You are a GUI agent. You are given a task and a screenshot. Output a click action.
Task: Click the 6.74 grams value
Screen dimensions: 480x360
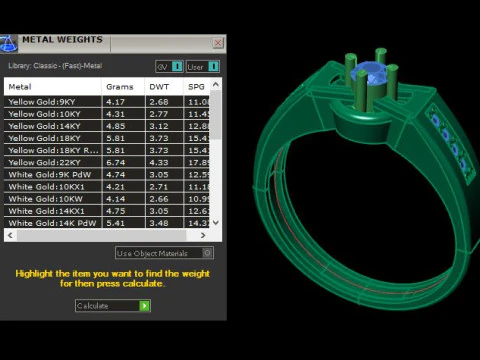click(x=116, y=163)
